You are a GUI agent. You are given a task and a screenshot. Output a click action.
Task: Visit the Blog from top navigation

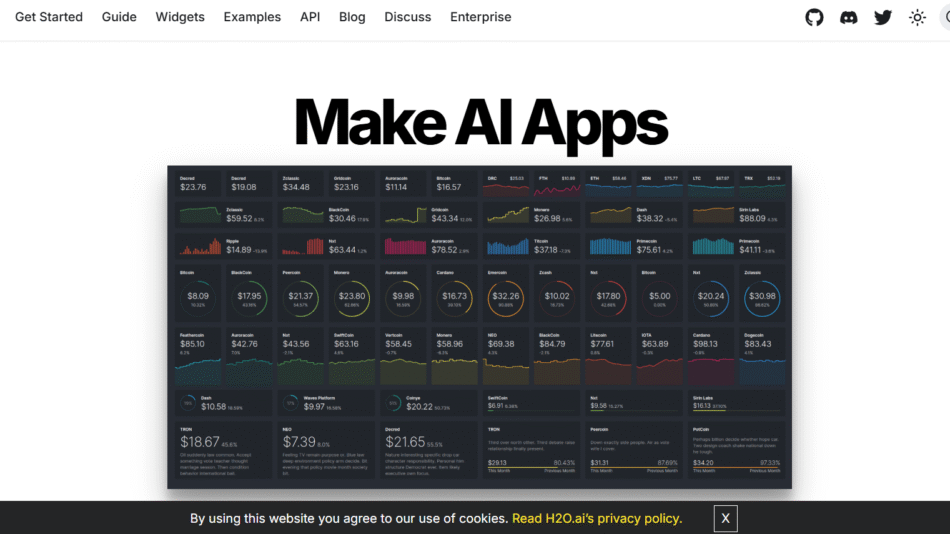352,17
